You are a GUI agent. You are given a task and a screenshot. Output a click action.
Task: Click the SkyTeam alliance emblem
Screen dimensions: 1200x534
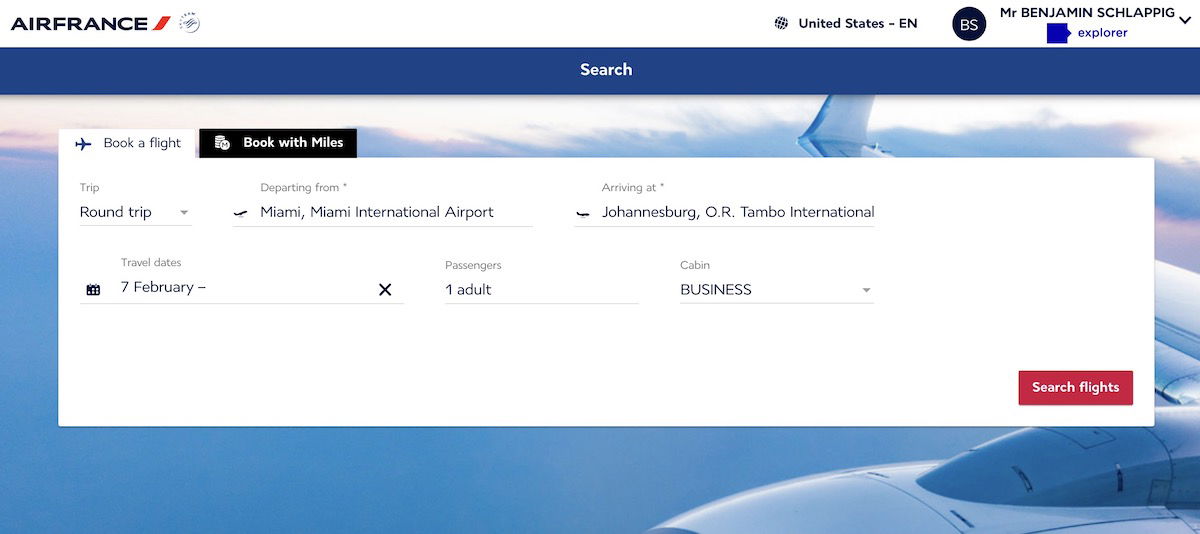click(x=189, y=23)
